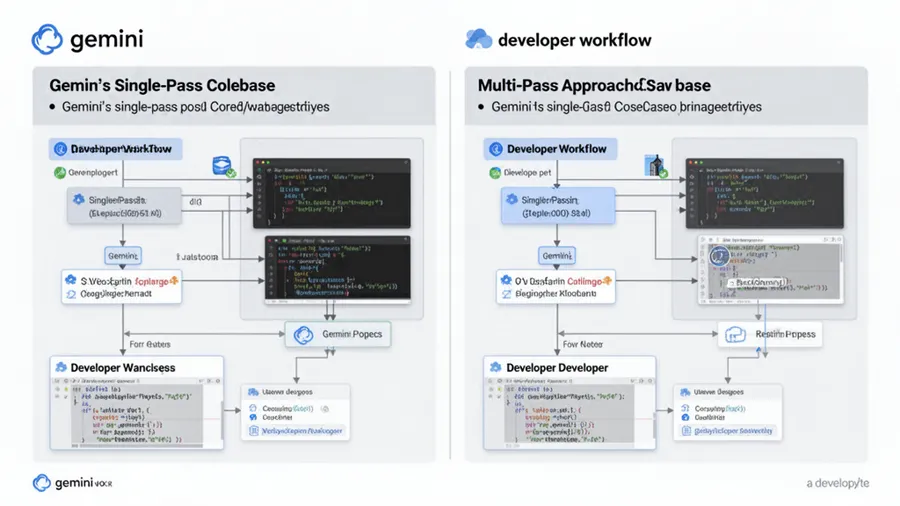Click the 'Forr Gaters' label
This screenshot has height=506, width=900.
(x=150, y=344)
